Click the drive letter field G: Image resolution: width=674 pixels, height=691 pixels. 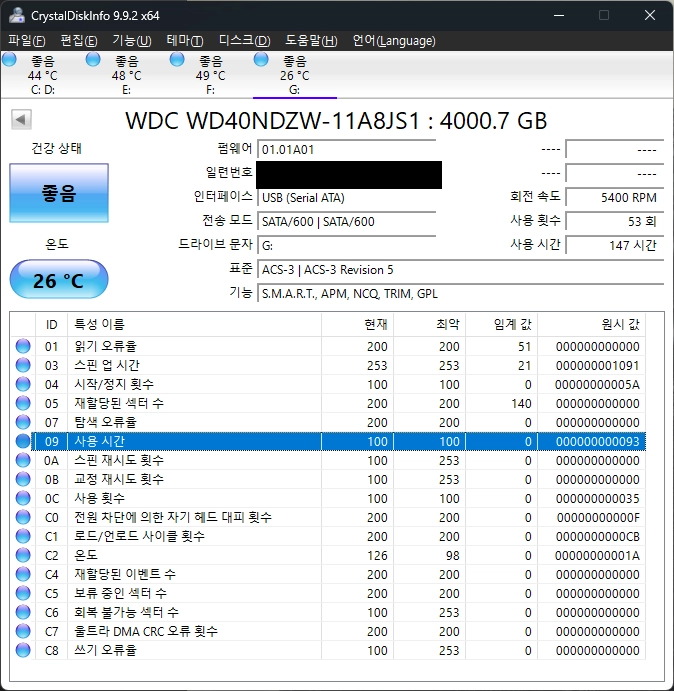pos(346,245)
